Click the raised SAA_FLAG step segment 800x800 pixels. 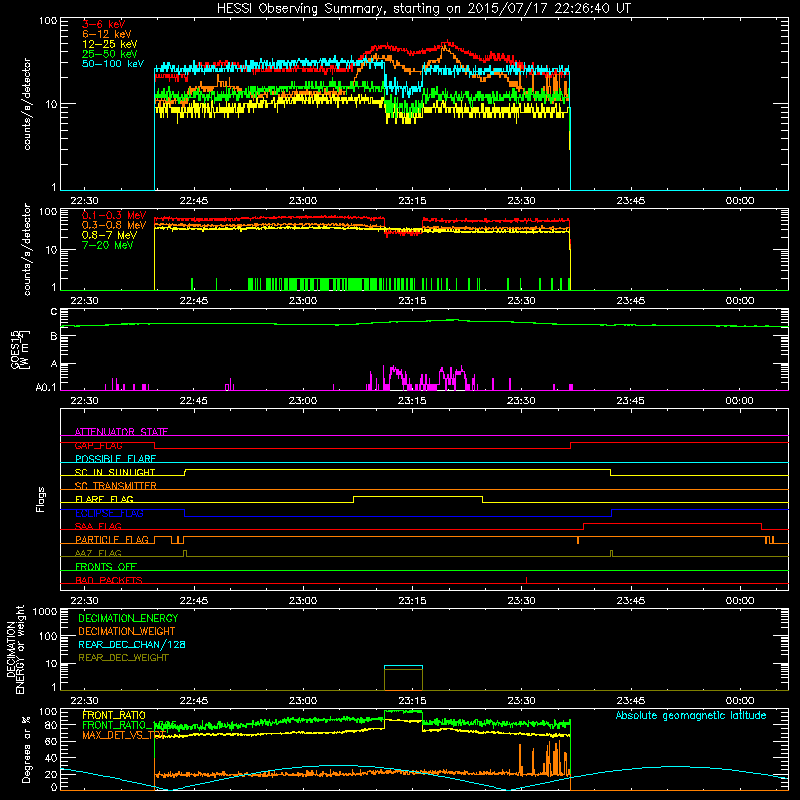672,523
